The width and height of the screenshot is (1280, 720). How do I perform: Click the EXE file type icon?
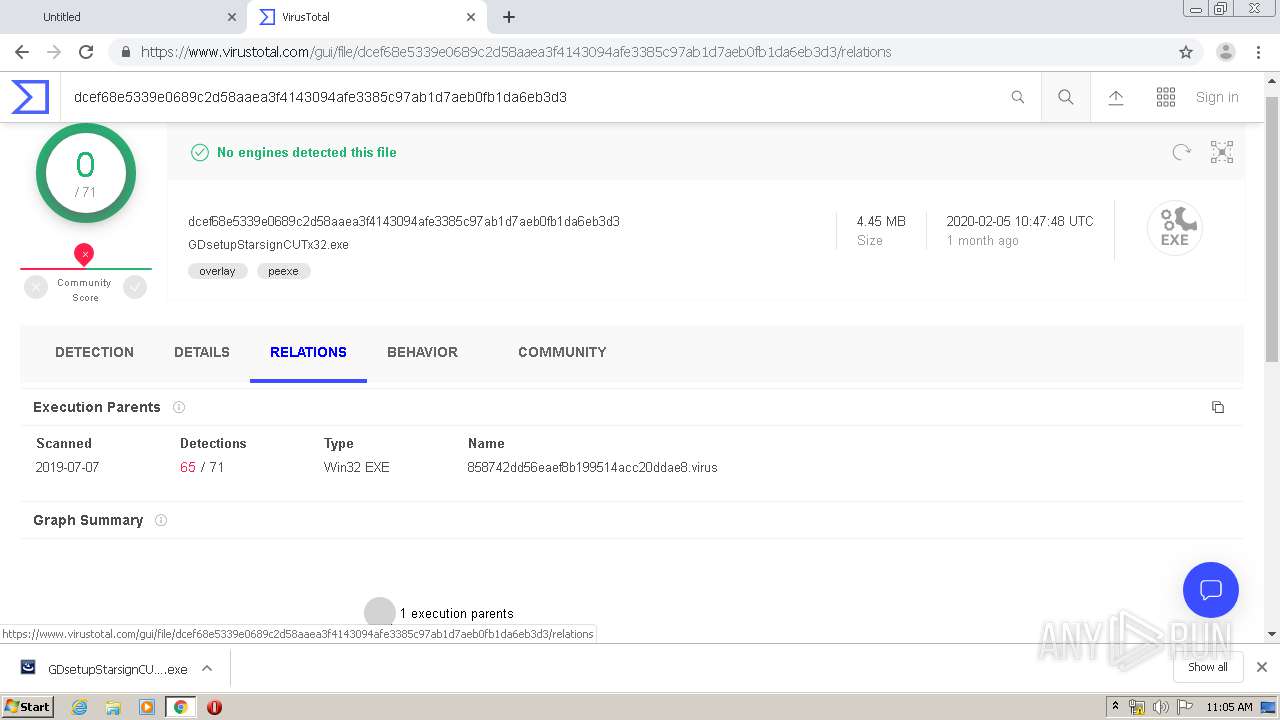(1174, 229)
